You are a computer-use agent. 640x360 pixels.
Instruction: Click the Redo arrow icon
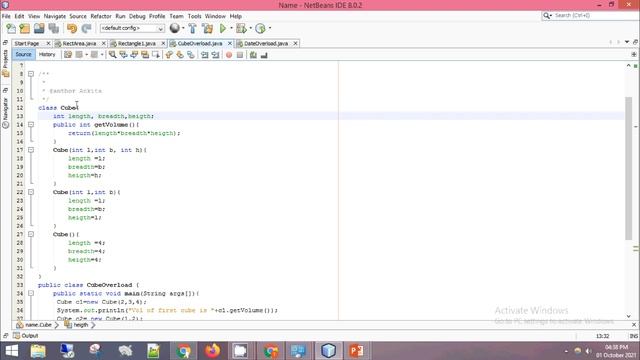(x=86, y=28)
